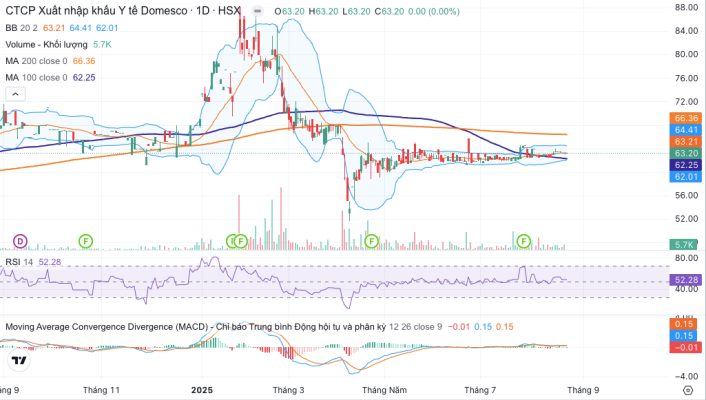Screen dimensions: 706x400
Task: Open the F marker after Tháng 7
Action: 524,241
